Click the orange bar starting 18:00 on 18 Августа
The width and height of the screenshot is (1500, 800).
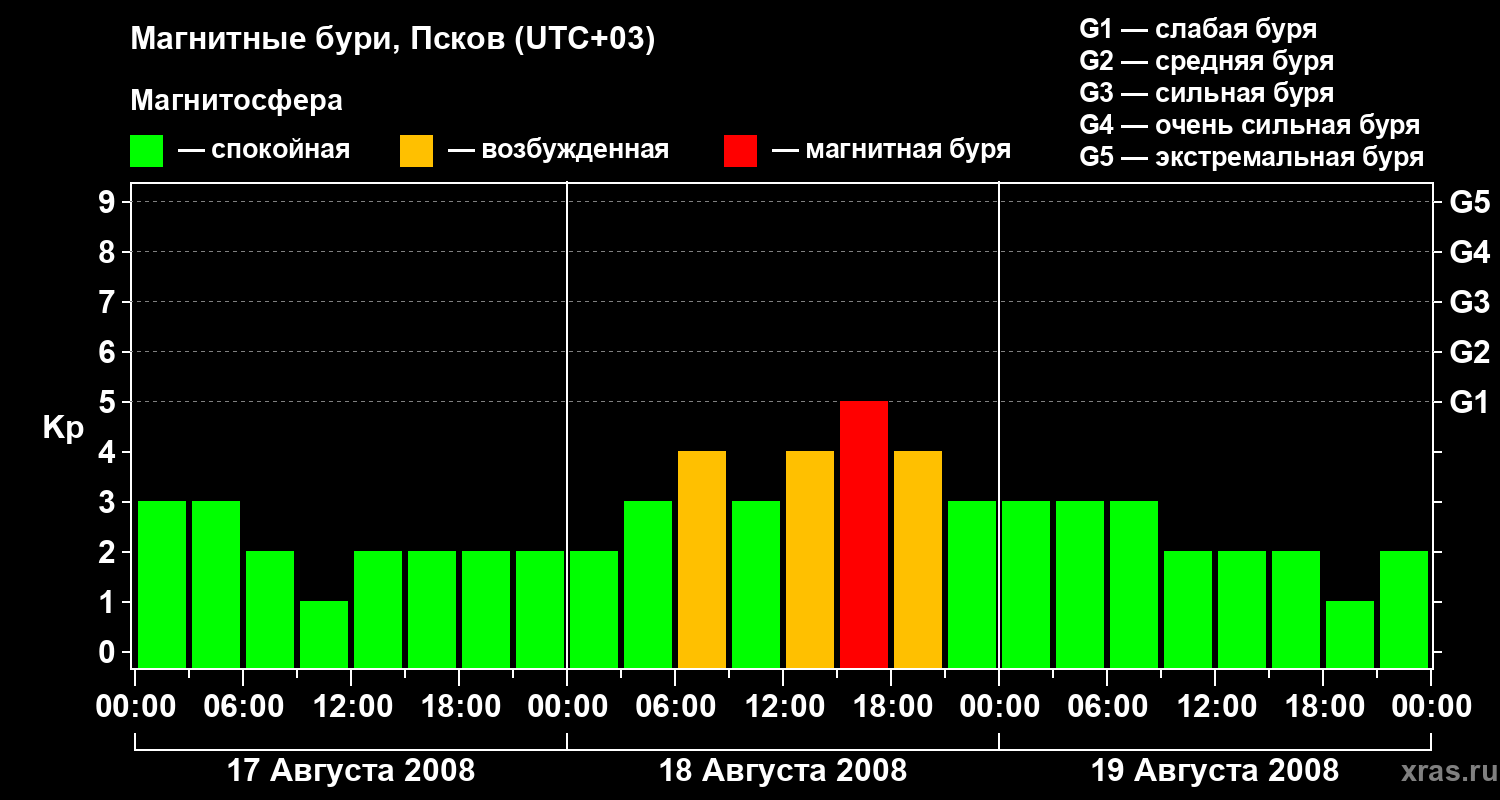click(x=918, y=559)
